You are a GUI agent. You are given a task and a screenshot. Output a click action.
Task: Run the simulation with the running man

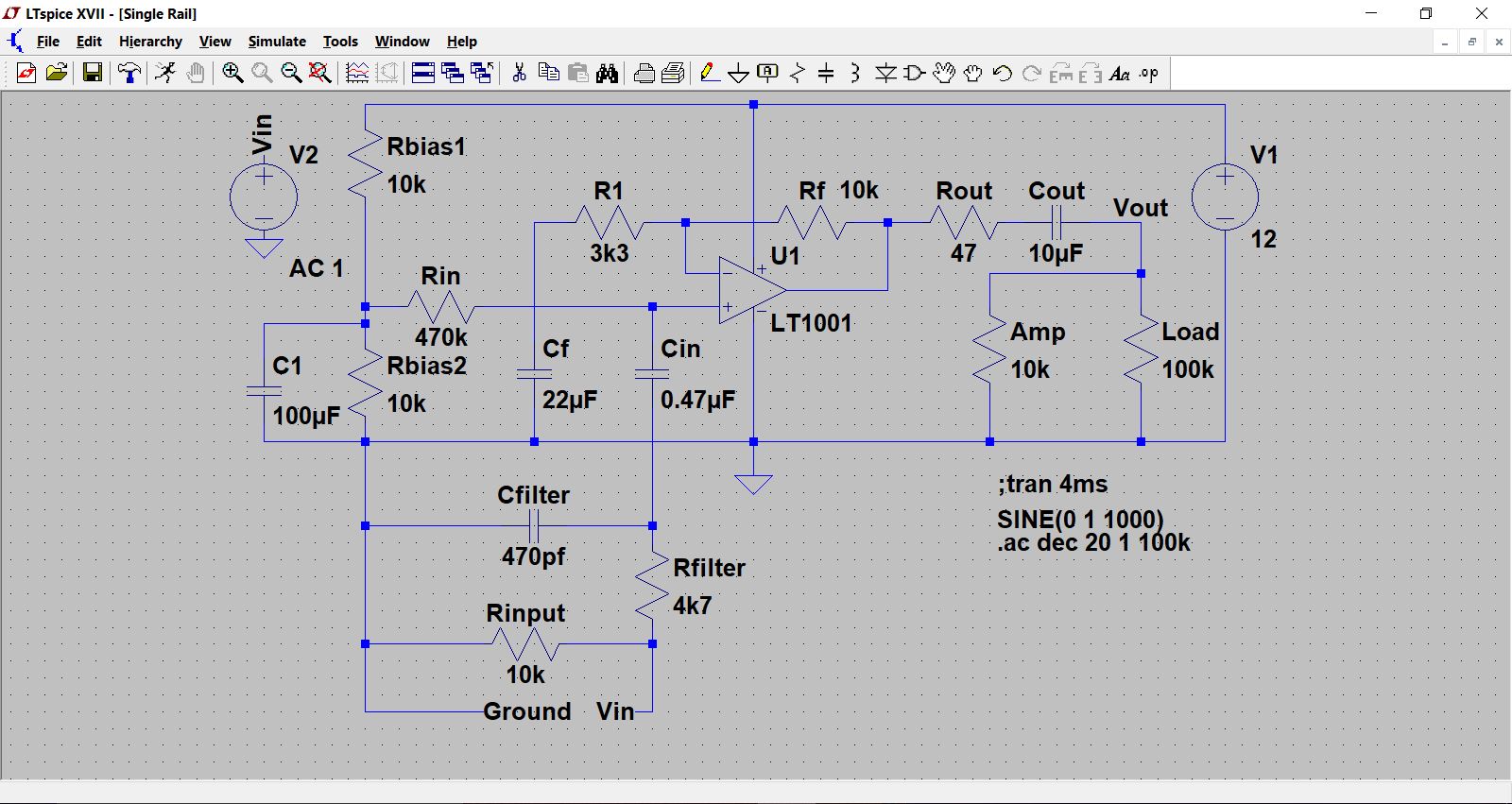click(x=165, y=73)
